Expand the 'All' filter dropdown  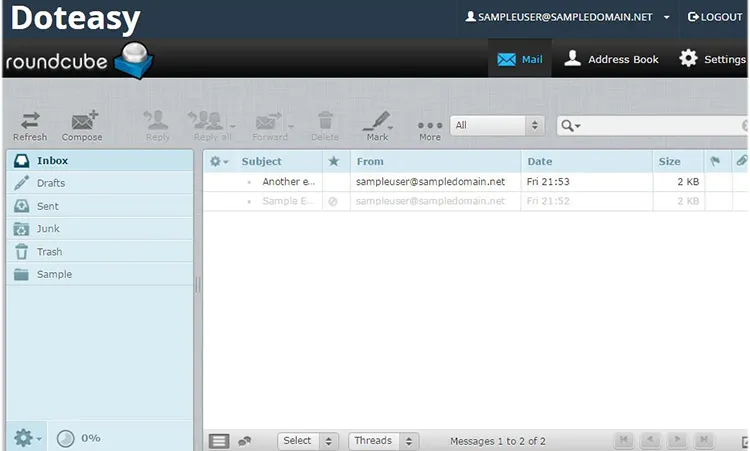click(x=496, y=125)
